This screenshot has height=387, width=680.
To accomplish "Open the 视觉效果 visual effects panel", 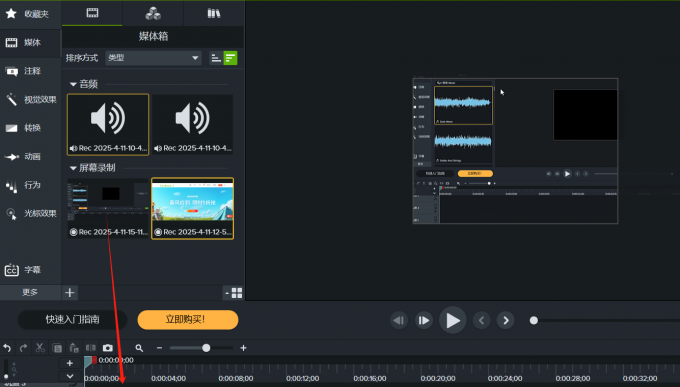I will tap(30, 100).
